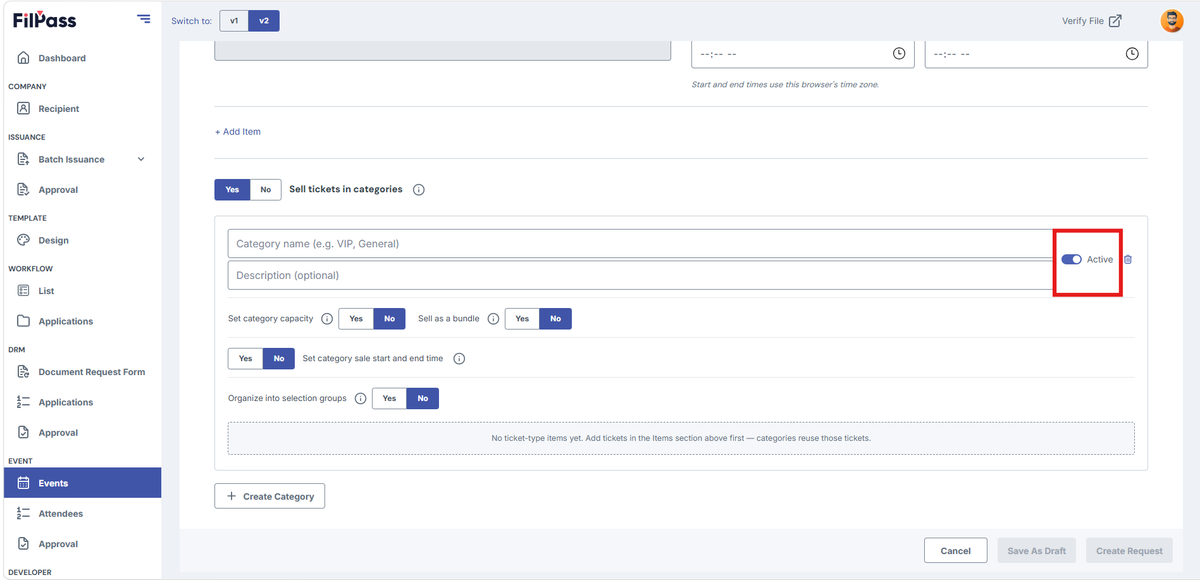The width and height of the screenshot is (1200, 580).
Task: Click the clock icon in the start time field
Action: (899, 53)
